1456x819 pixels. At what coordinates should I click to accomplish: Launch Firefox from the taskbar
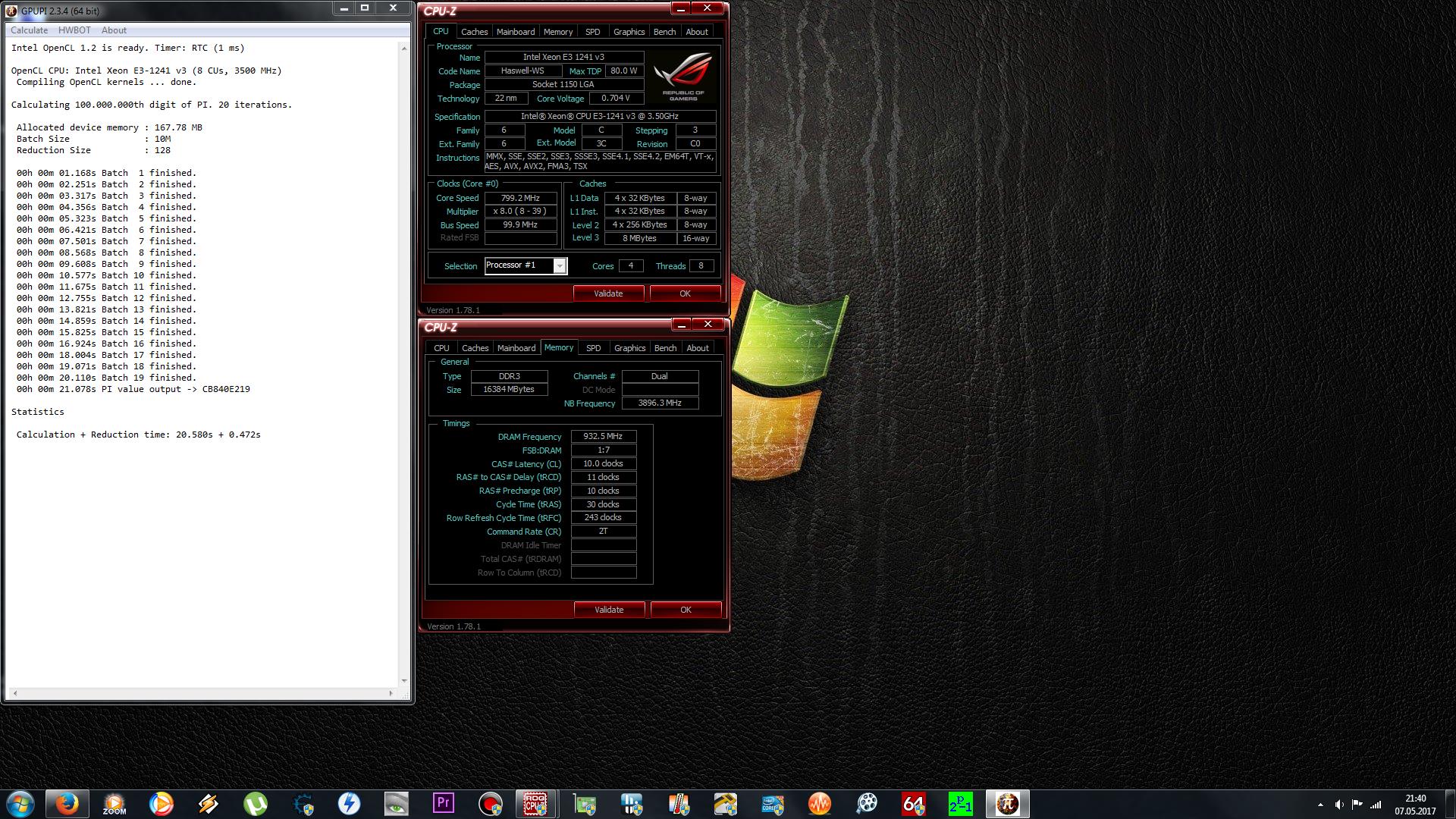(x=67, y=804)
